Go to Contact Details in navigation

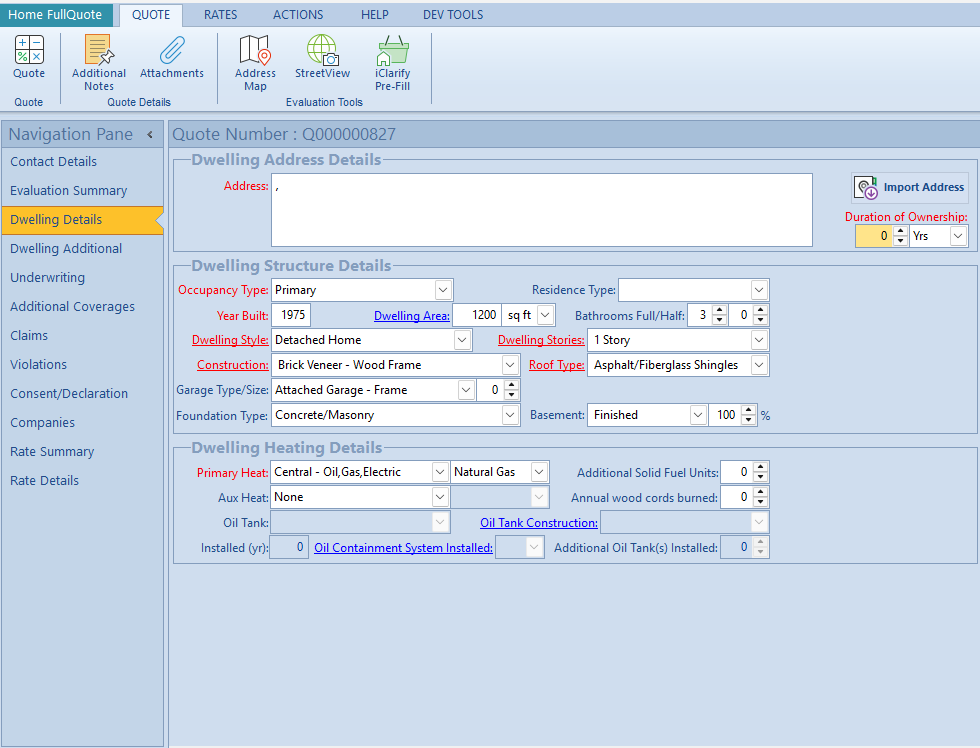(x=82, y=162)
